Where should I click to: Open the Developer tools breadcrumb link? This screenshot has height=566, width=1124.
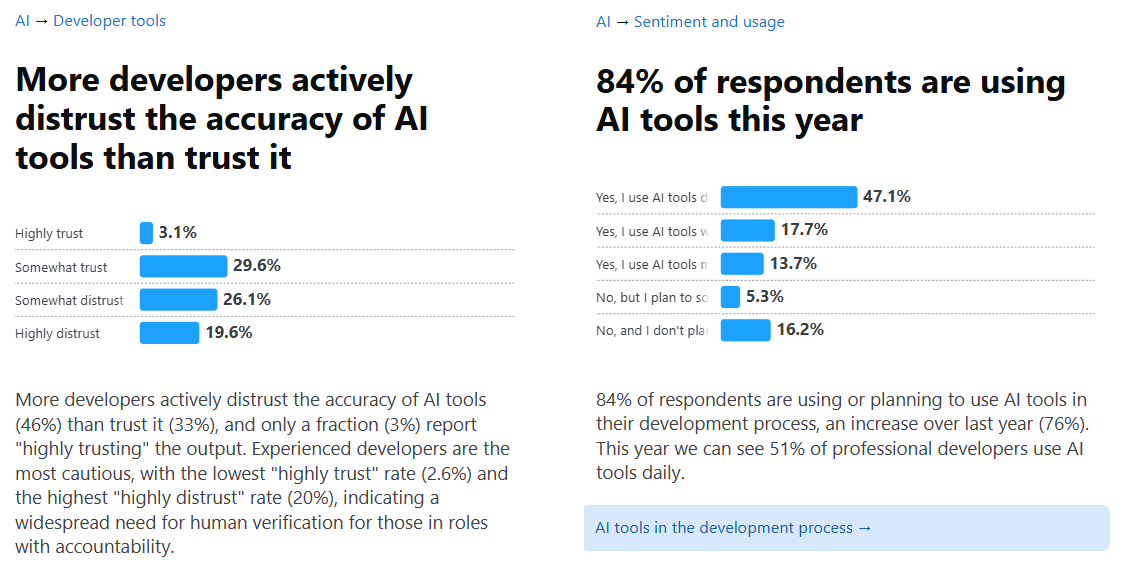[109, 21]
